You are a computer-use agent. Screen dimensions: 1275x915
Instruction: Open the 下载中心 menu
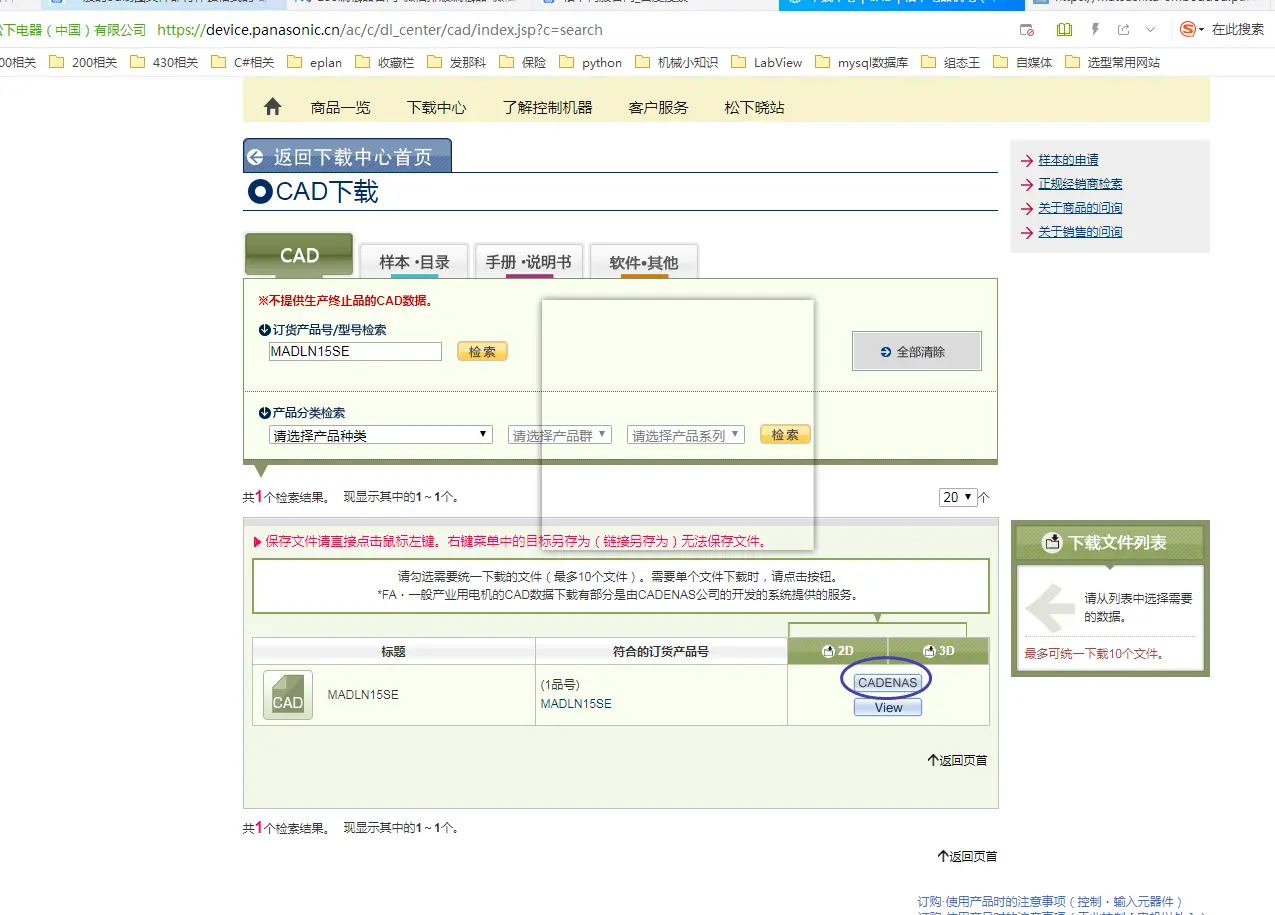[x=436, y=107]
